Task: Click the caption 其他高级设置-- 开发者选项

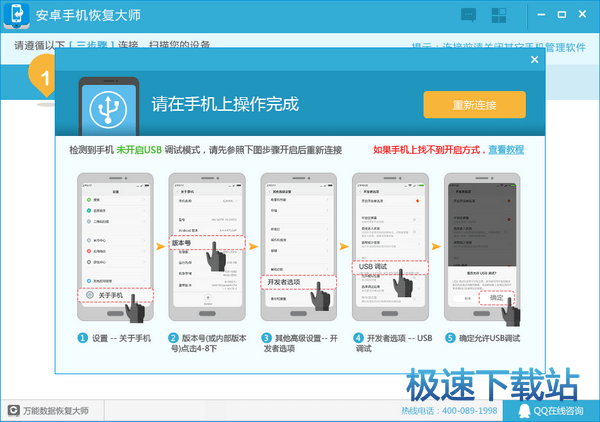Action: click(x=301, y=343)
